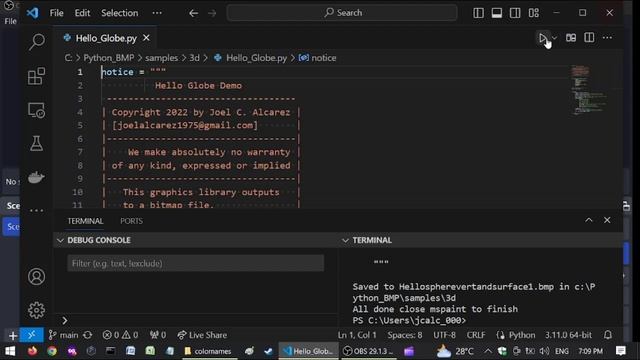Collapse the TERMINAL section
The width and height of the screenshot is (640, 360).
point(345,240)
